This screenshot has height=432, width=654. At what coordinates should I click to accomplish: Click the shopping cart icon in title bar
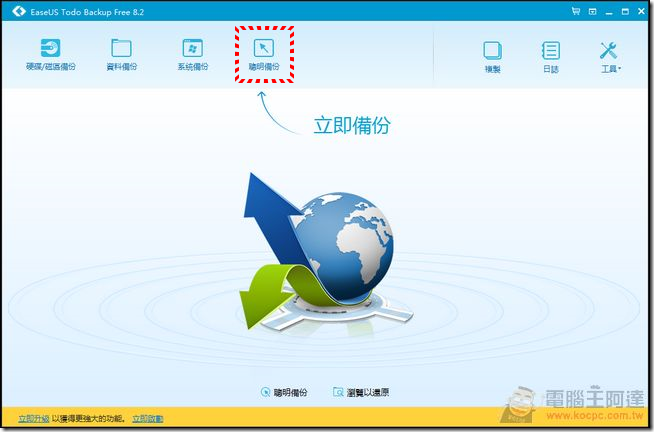(x=576, y=11)
